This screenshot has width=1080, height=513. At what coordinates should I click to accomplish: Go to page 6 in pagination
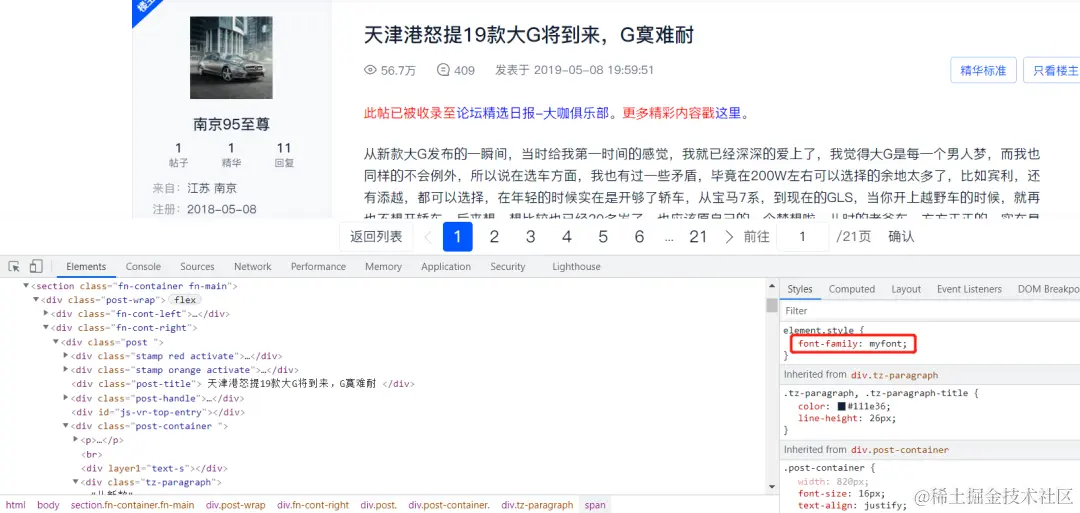639,237
